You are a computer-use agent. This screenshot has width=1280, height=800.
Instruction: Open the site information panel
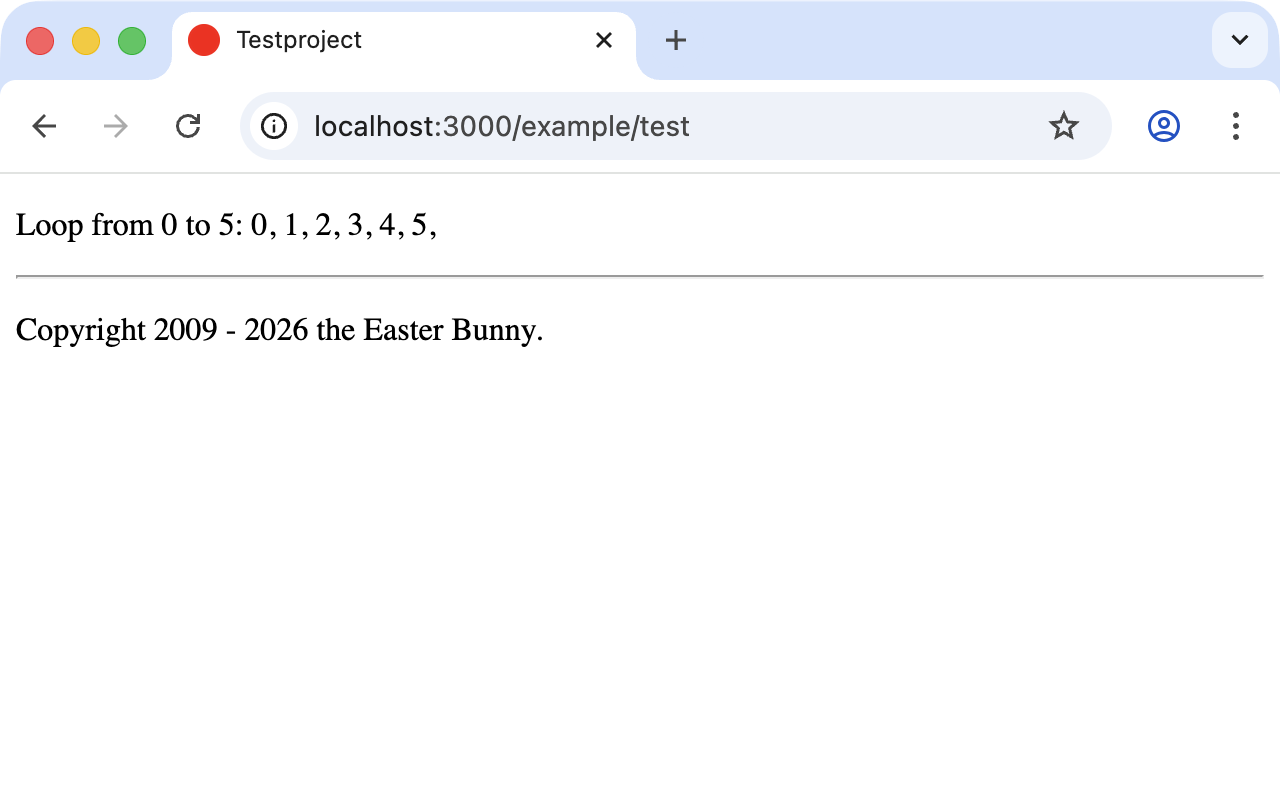(x=273, y=126)
